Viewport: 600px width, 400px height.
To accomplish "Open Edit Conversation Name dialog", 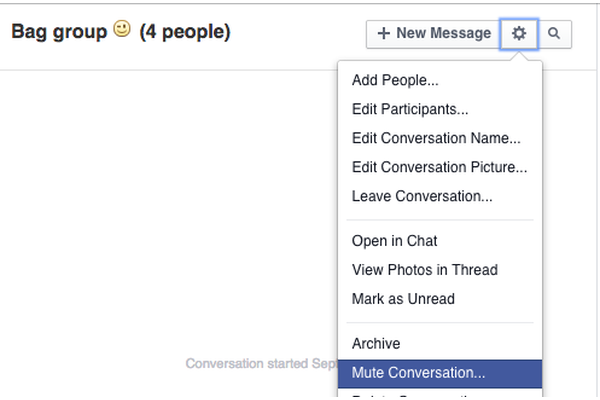I will (x=436, y=139).
